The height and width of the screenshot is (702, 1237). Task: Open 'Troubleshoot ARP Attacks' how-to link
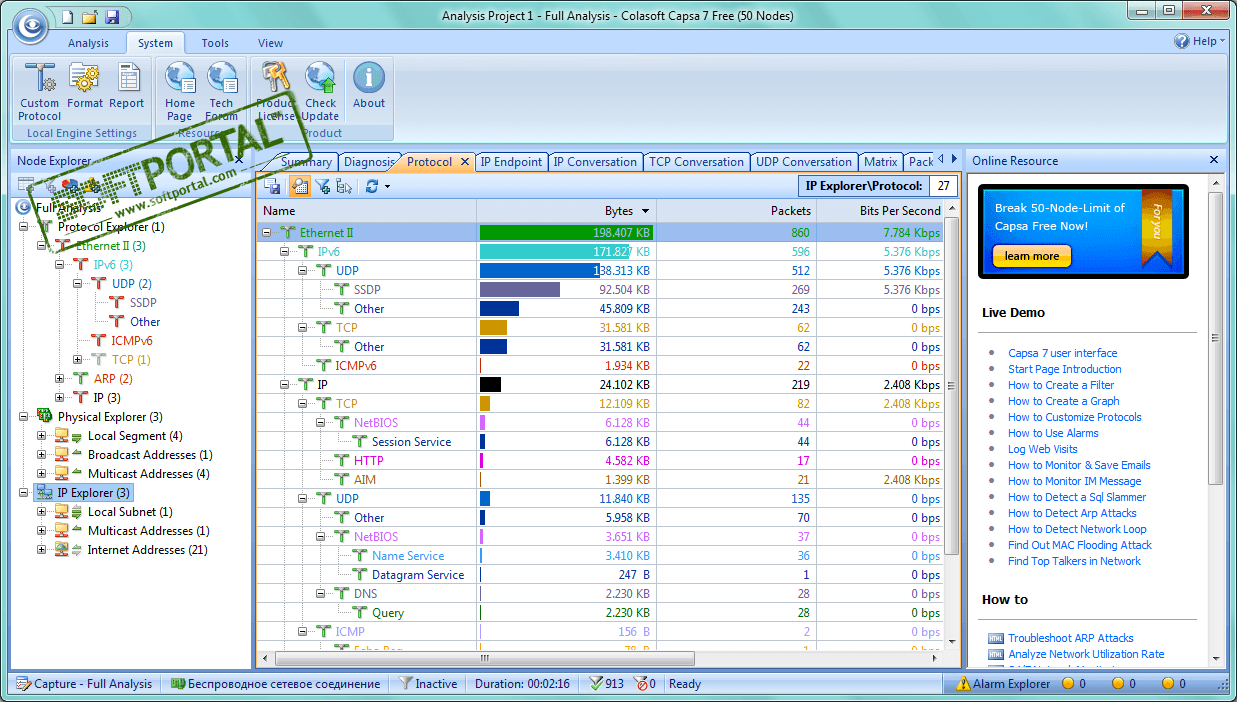click(x=1071, y=638)
